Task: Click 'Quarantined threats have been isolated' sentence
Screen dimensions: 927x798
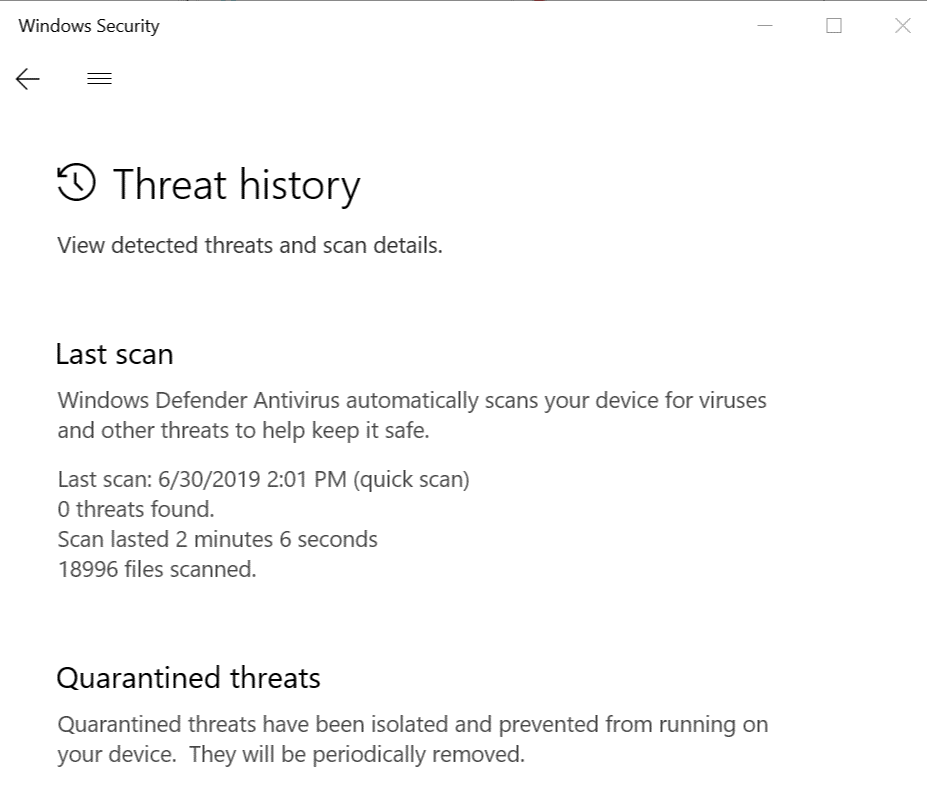Action: pyautogui.click(x=412, y=724)
